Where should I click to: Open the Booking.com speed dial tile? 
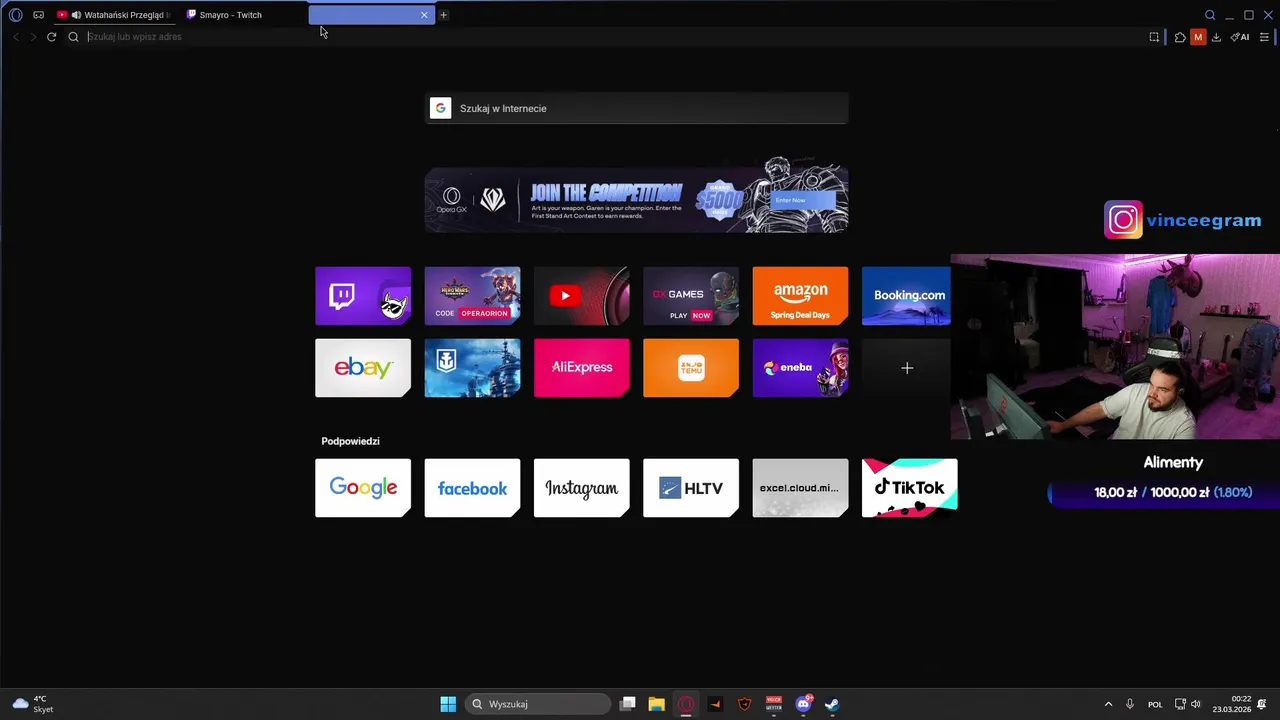(x=906, y=296)
